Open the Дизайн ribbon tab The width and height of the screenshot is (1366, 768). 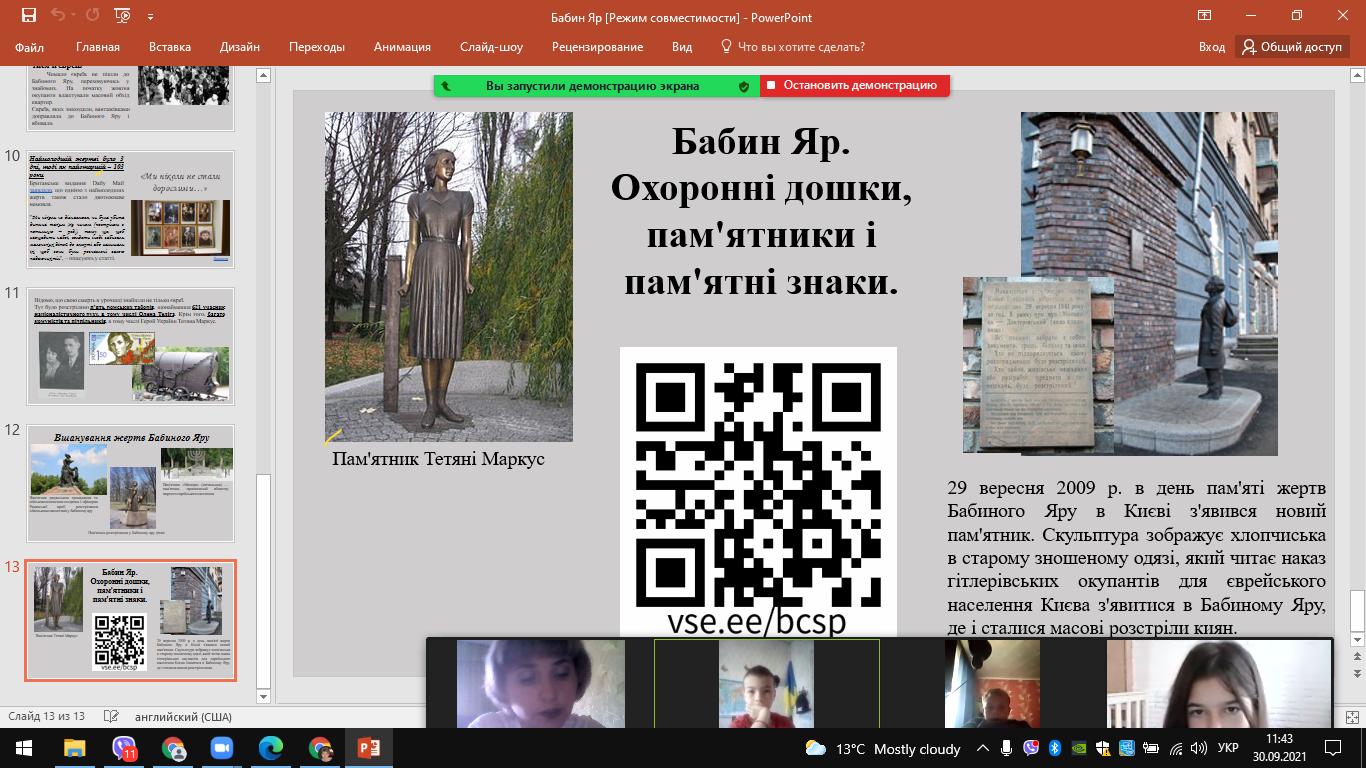(240, 47)
